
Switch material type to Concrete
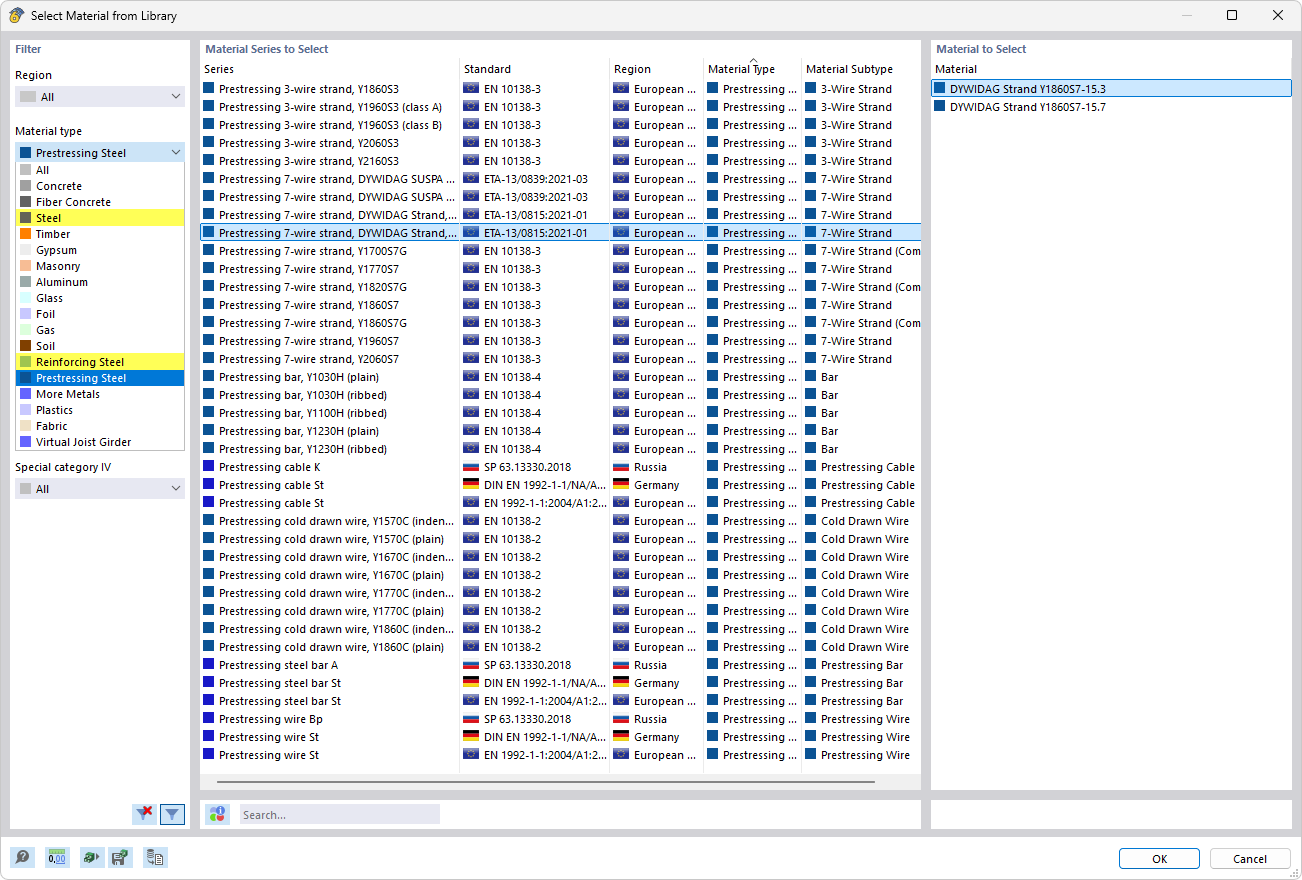(99, 185)
